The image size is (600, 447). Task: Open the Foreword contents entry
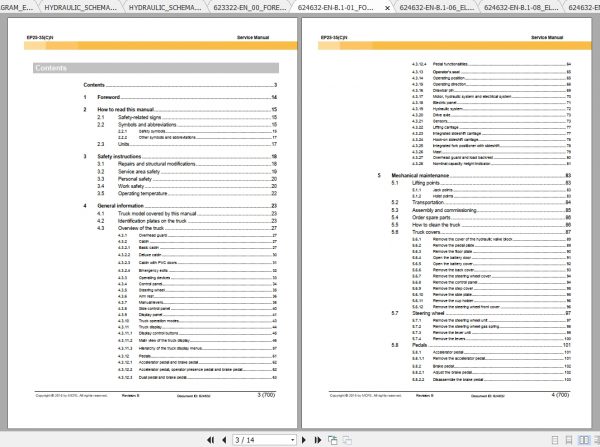[180, 97]
